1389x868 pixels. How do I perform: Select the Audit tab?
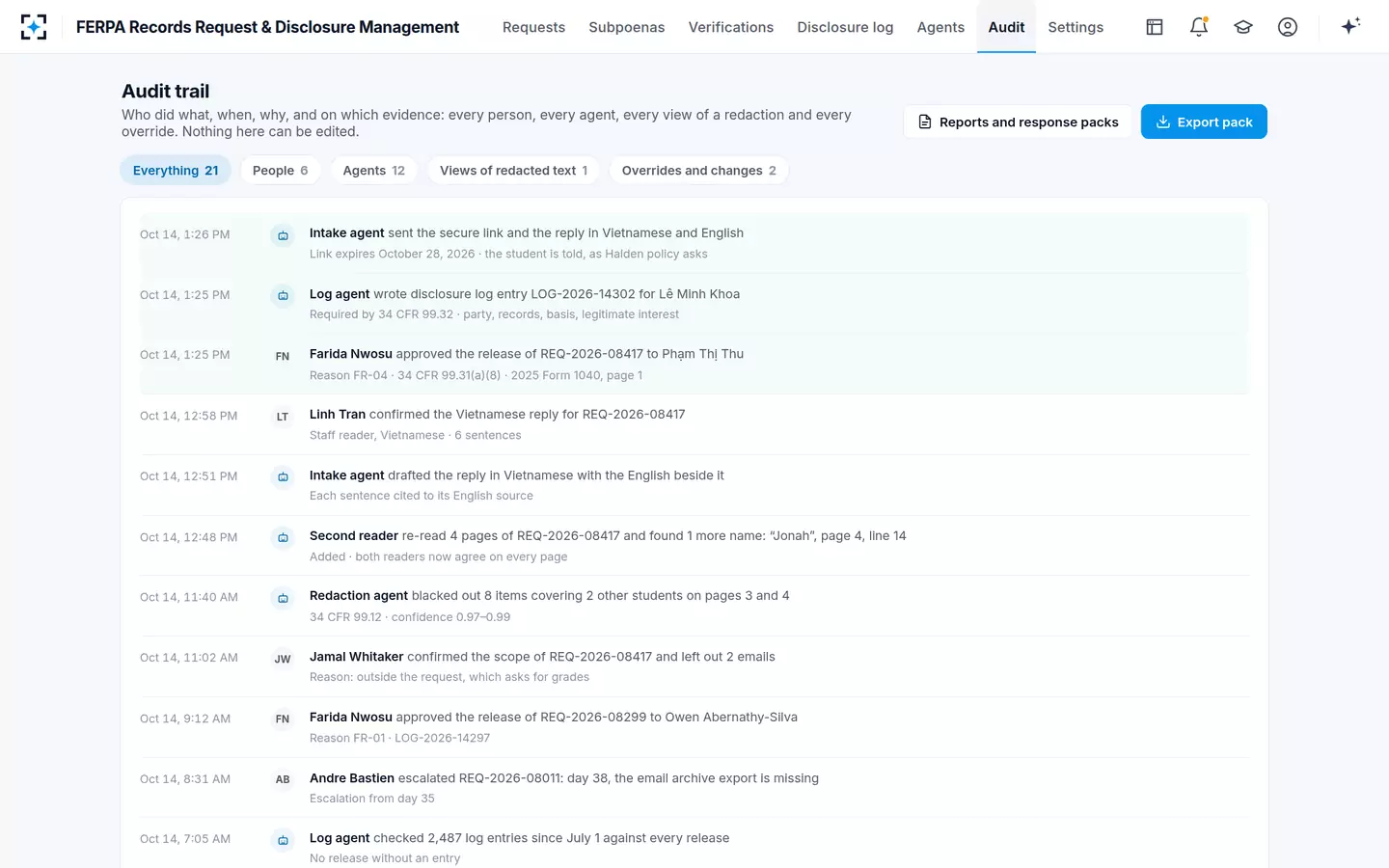pos(1006,27)
